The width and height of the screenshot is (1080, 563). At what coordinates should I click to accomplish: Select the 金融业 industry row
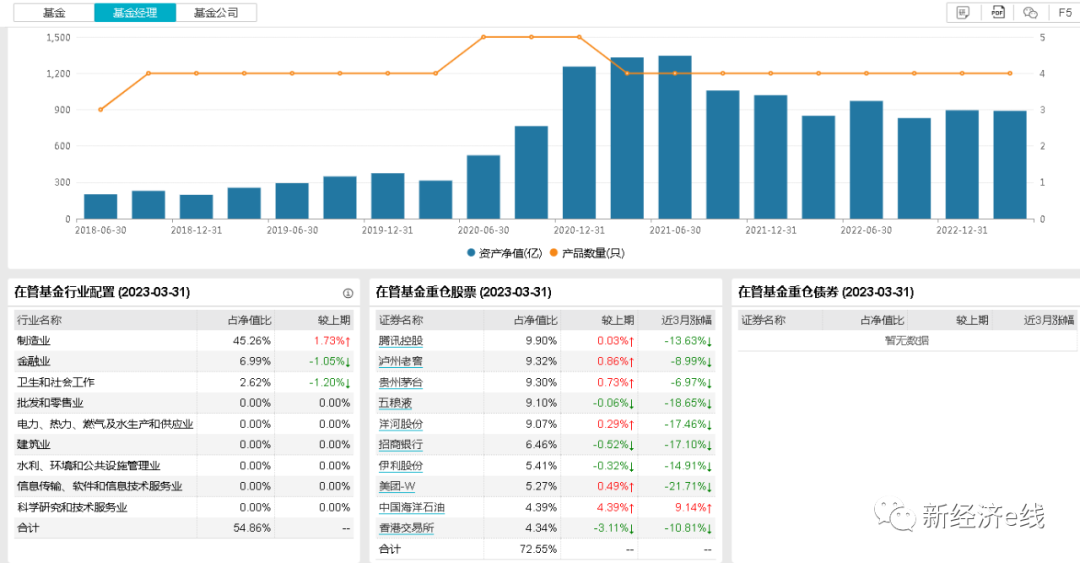click(184, 361)
